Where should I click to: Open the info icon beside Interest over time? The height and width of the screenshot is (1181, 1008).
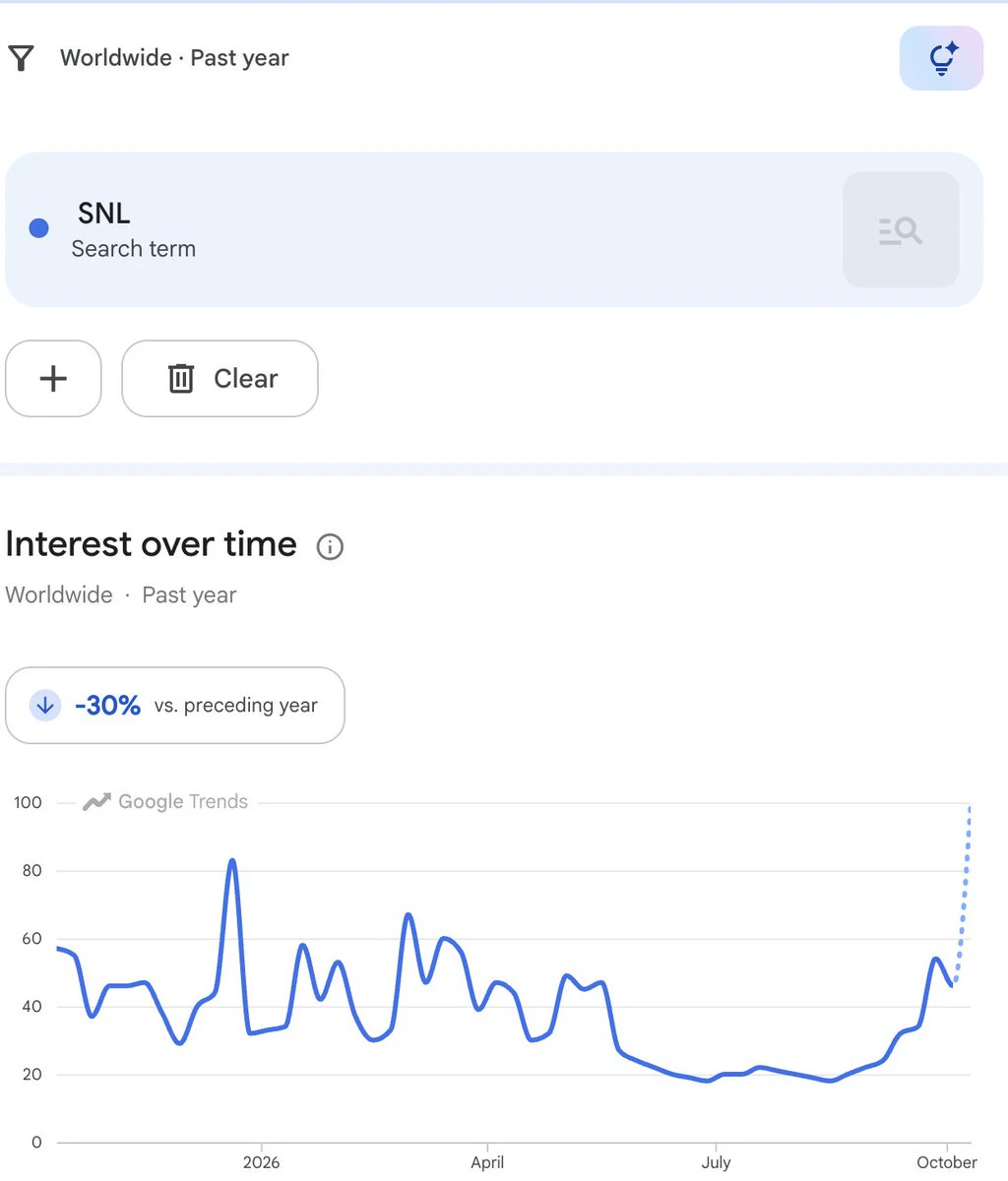coord(330,547)
